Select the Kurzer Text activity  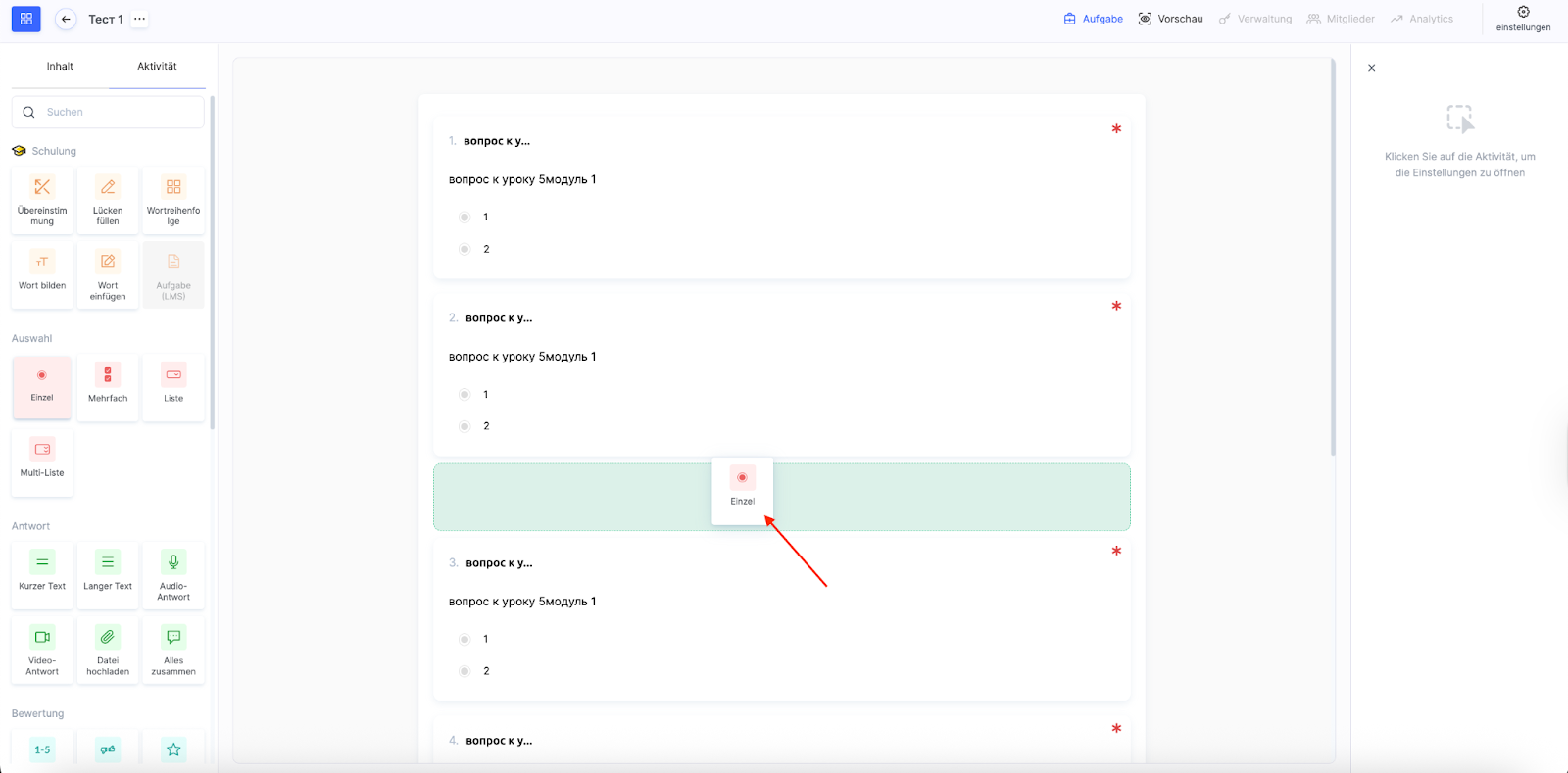click(x=42, y=573)
